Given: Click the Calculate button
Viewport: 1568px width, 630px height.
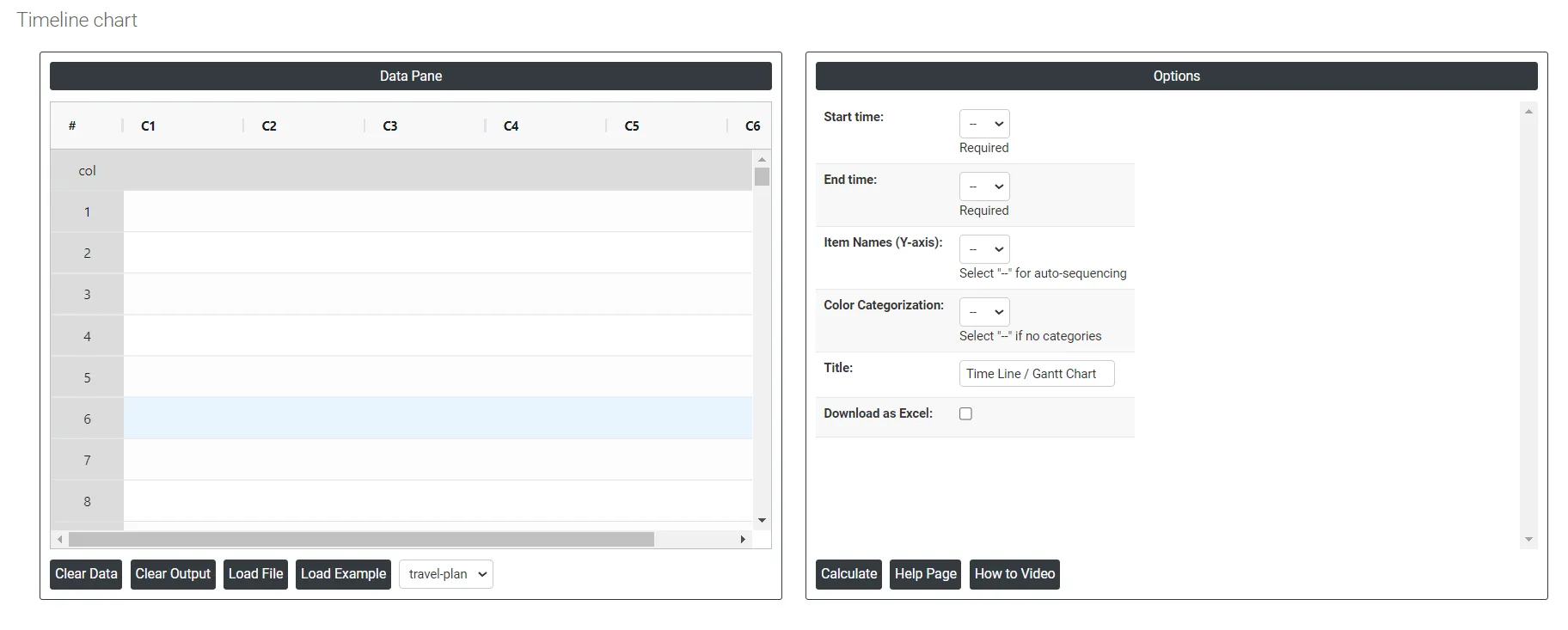Looking at the screenshot, I should point(848,574).
